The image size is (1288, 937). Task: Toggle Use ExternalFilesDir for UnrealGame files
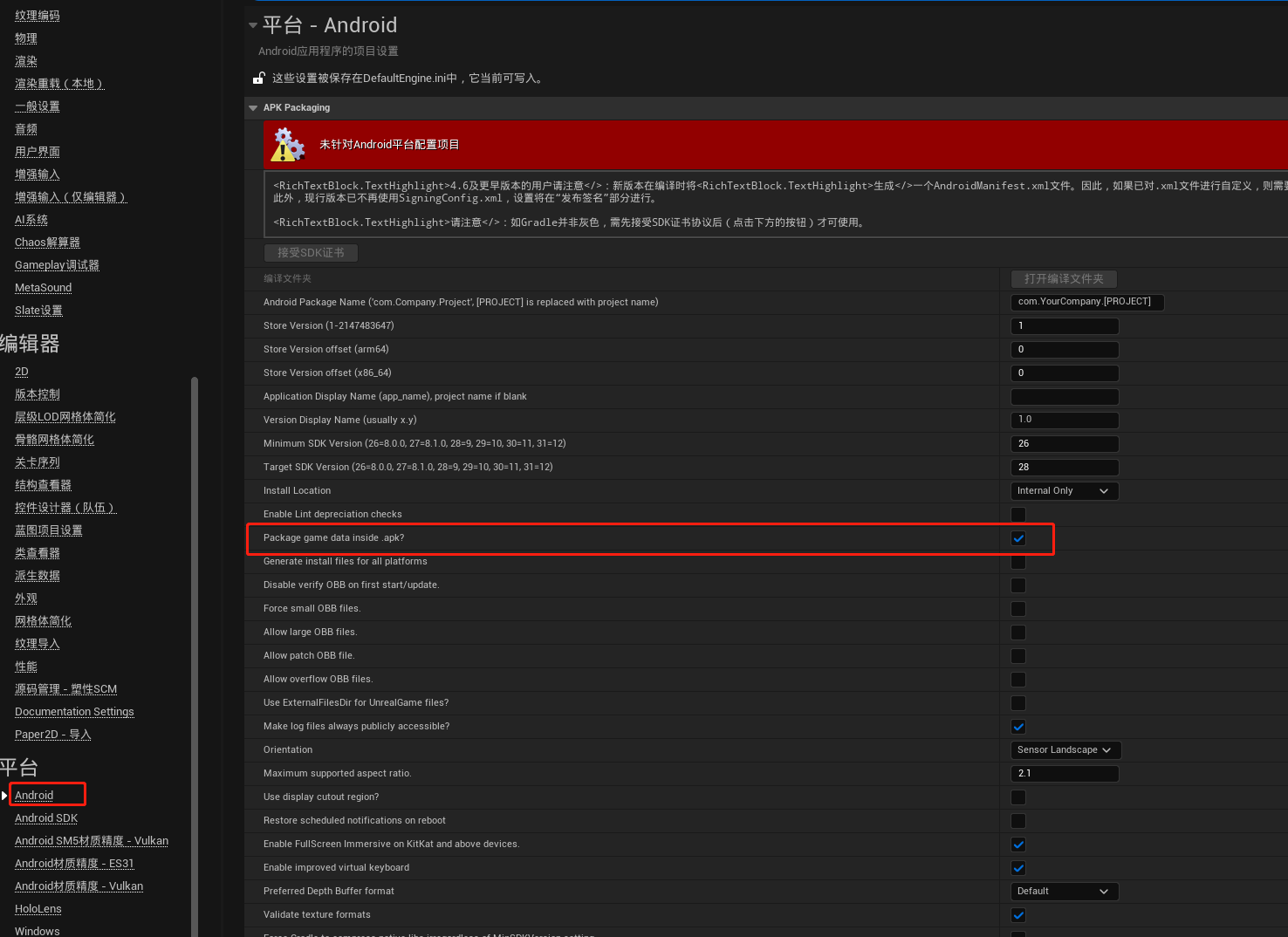click(1018, 703)
